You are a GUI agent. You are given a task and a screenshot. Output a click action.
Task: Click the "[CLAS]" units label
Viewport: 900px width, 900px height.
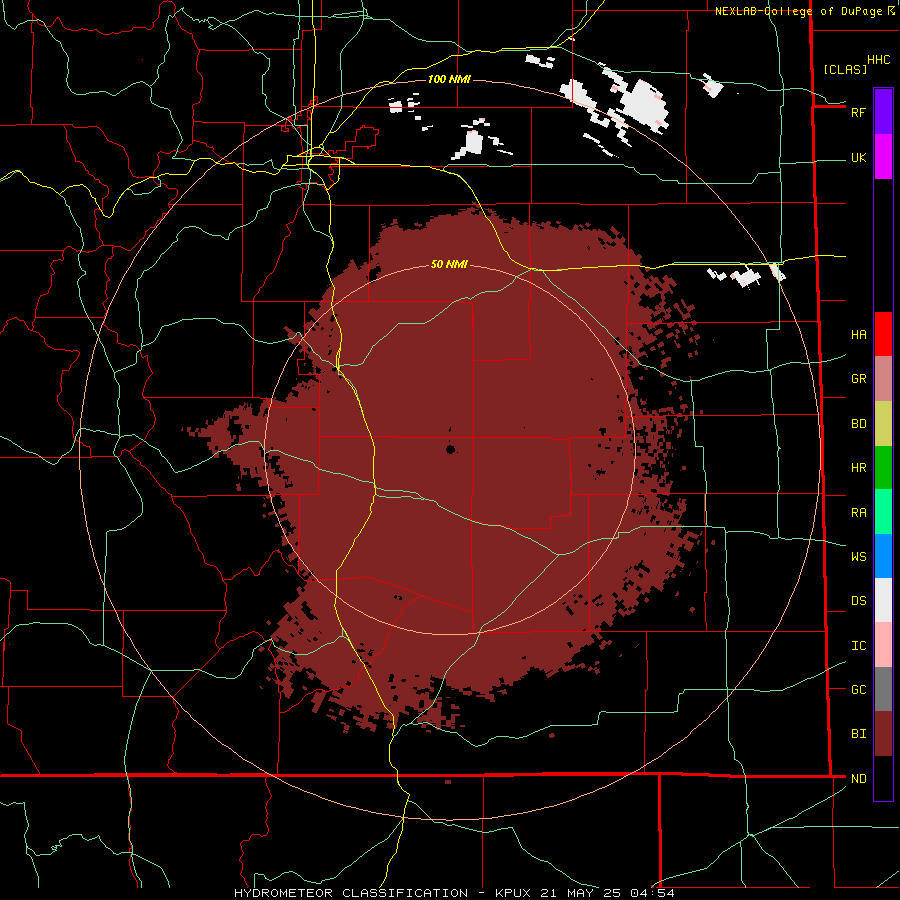point(845,69)
